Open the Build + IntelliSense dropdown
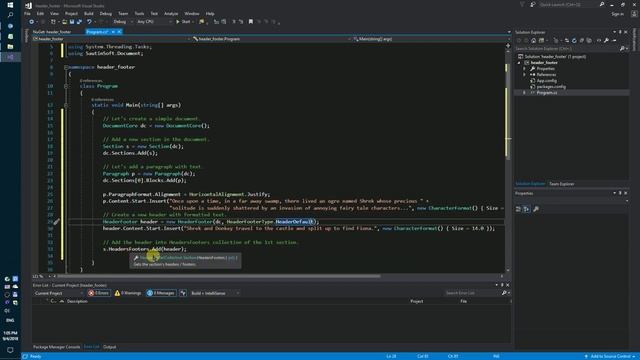 (x=215, y=293)
